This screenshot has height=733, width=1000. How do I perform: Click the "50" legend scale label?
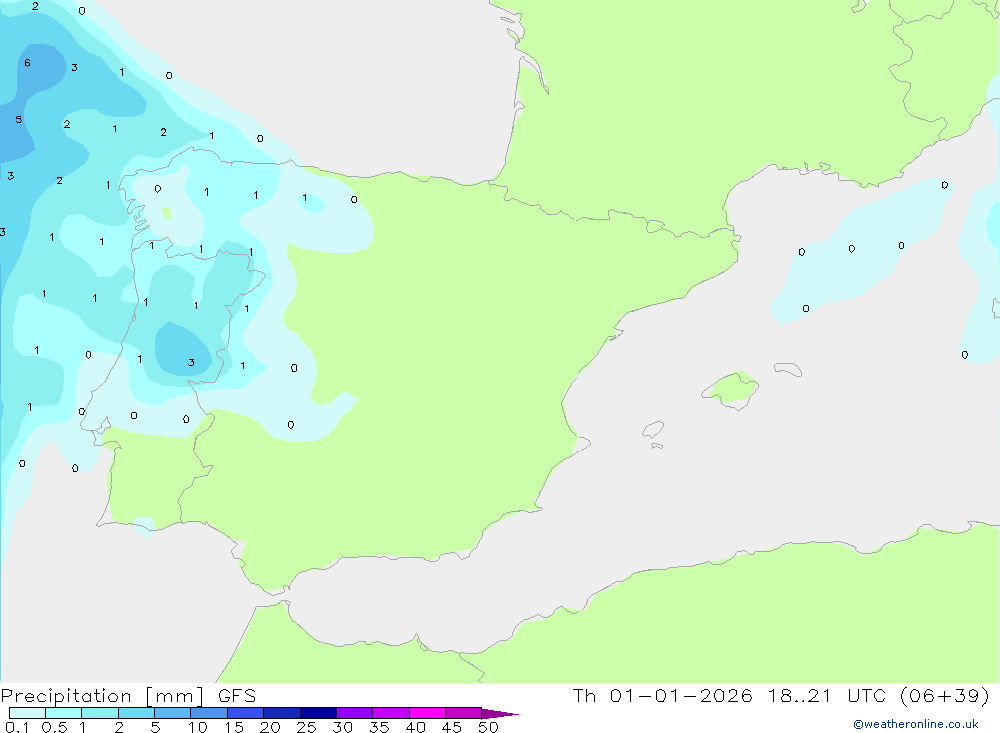488,727
